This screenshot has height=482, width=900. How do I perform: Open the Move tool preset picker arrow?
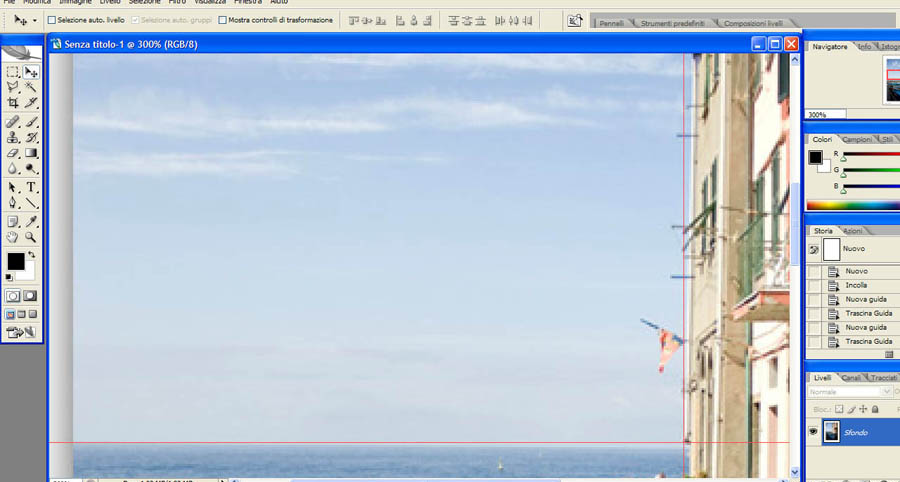tap(35, 20)
